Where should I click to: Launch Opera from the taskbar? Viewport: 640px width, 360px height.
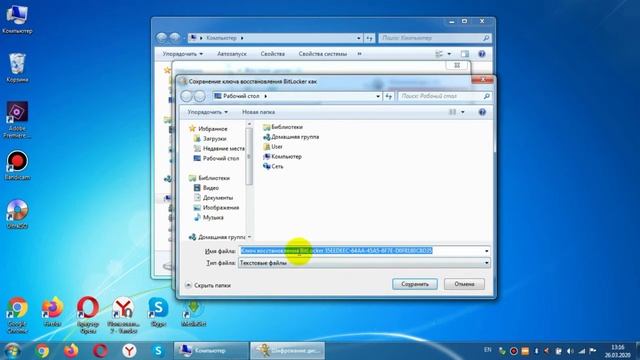click(100, 351)
